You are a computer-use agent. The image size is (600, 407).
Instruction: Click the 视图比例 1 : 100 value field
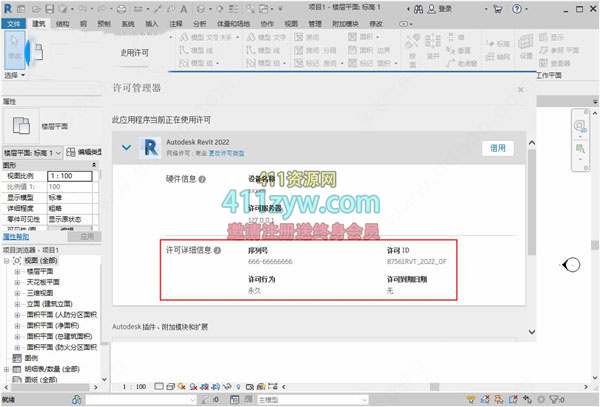pos(72,175)
